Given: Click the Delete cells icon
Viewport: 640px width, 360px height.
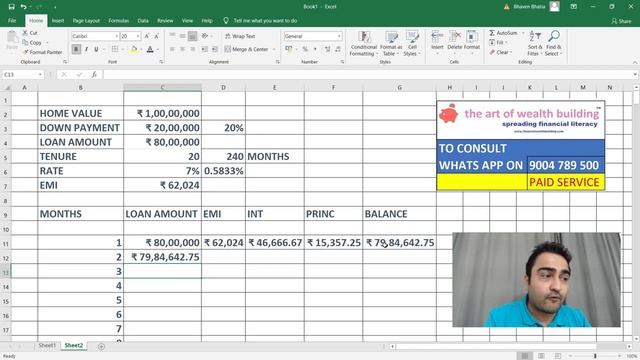Looking at the screenshot, I should tap(454, 37).
